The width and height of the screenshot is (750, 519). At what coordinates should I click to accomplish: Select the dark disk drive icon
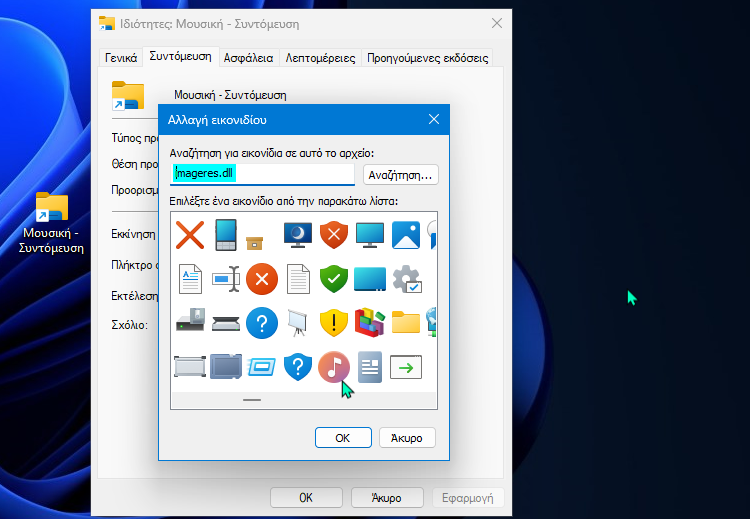tap(190, 320)
